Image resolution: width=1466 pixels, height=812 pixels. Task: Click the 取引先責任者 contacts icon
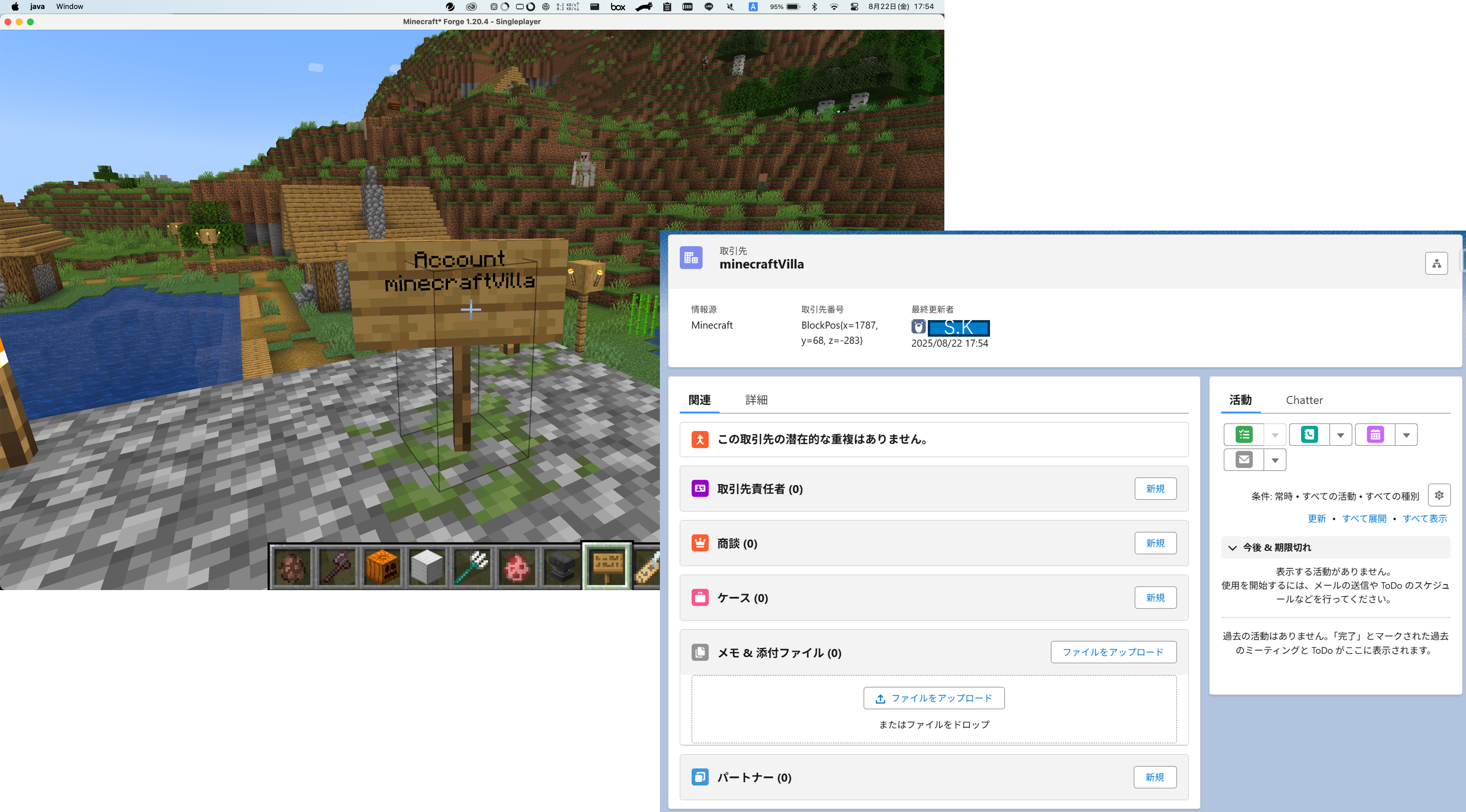point(700,488)
